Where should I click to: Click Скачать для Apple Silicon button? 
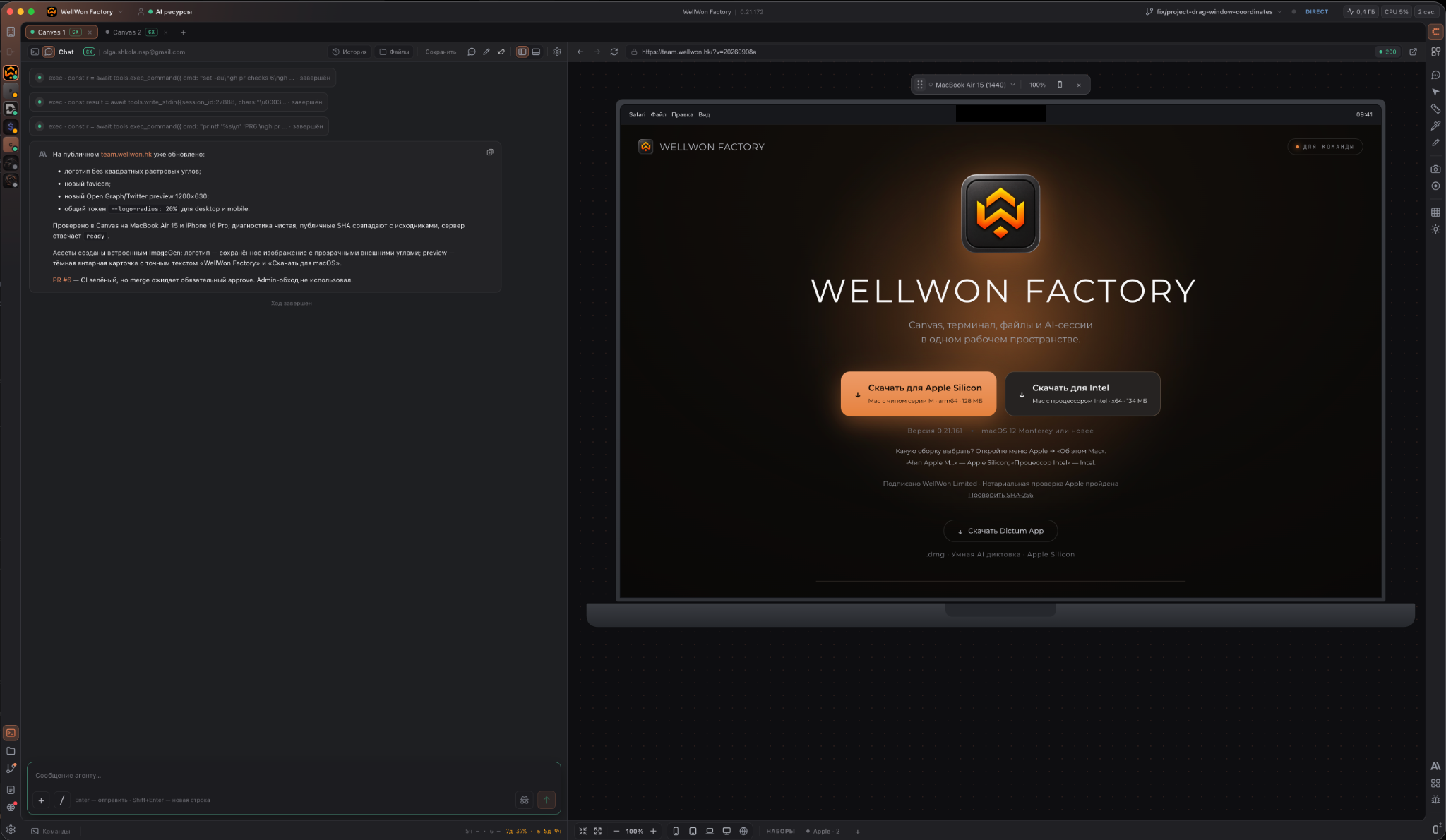pyautogui.click(x=918, y=394)
